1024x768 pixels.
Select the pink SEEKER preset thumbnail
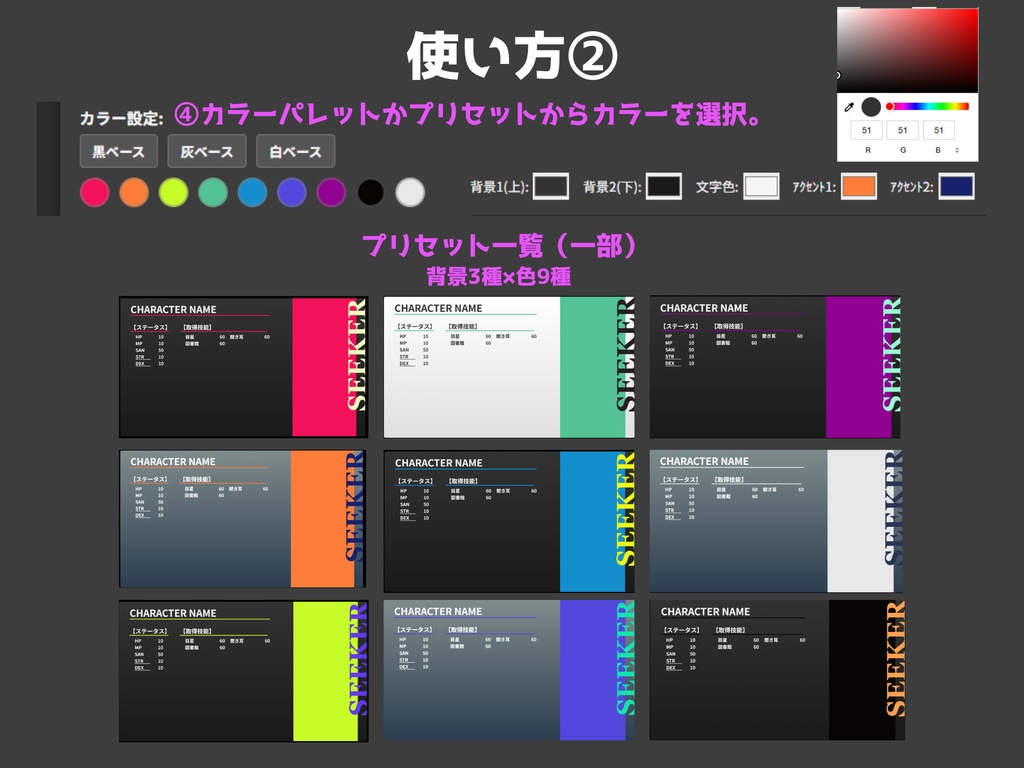[x=242, y=366]
